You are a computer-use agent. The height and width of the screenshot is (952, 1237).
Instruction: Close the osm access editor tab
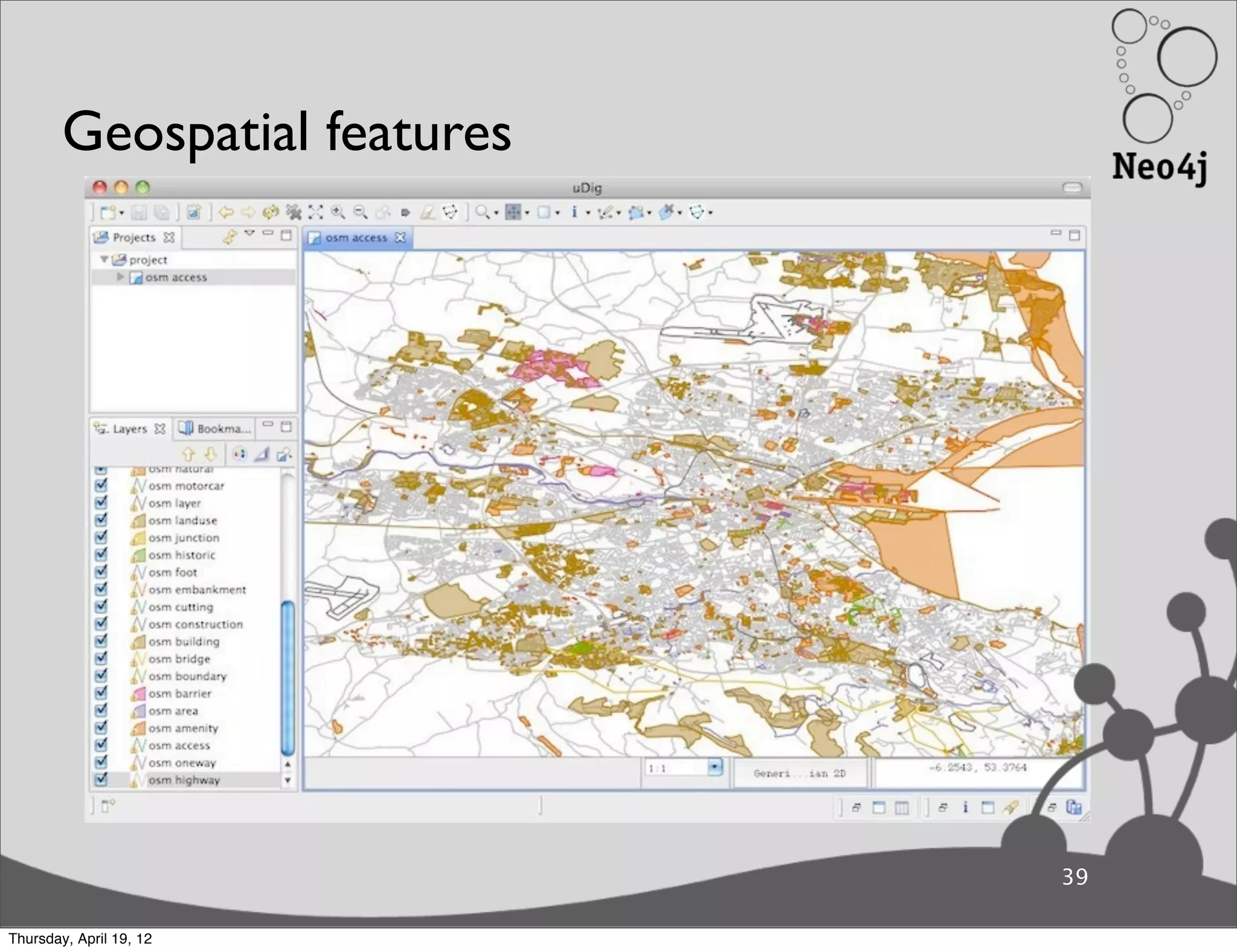(400, 237)
